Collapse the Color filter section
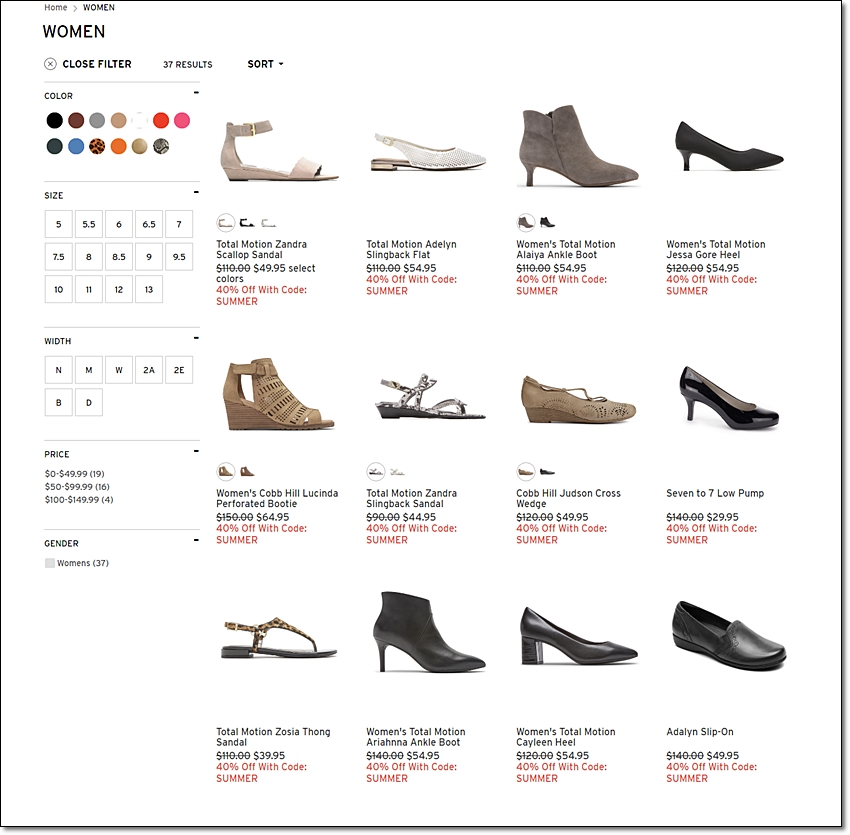Image resolution: width=850 pixels, height=835 pixels. pyautogui.click(x=196, y=93)
